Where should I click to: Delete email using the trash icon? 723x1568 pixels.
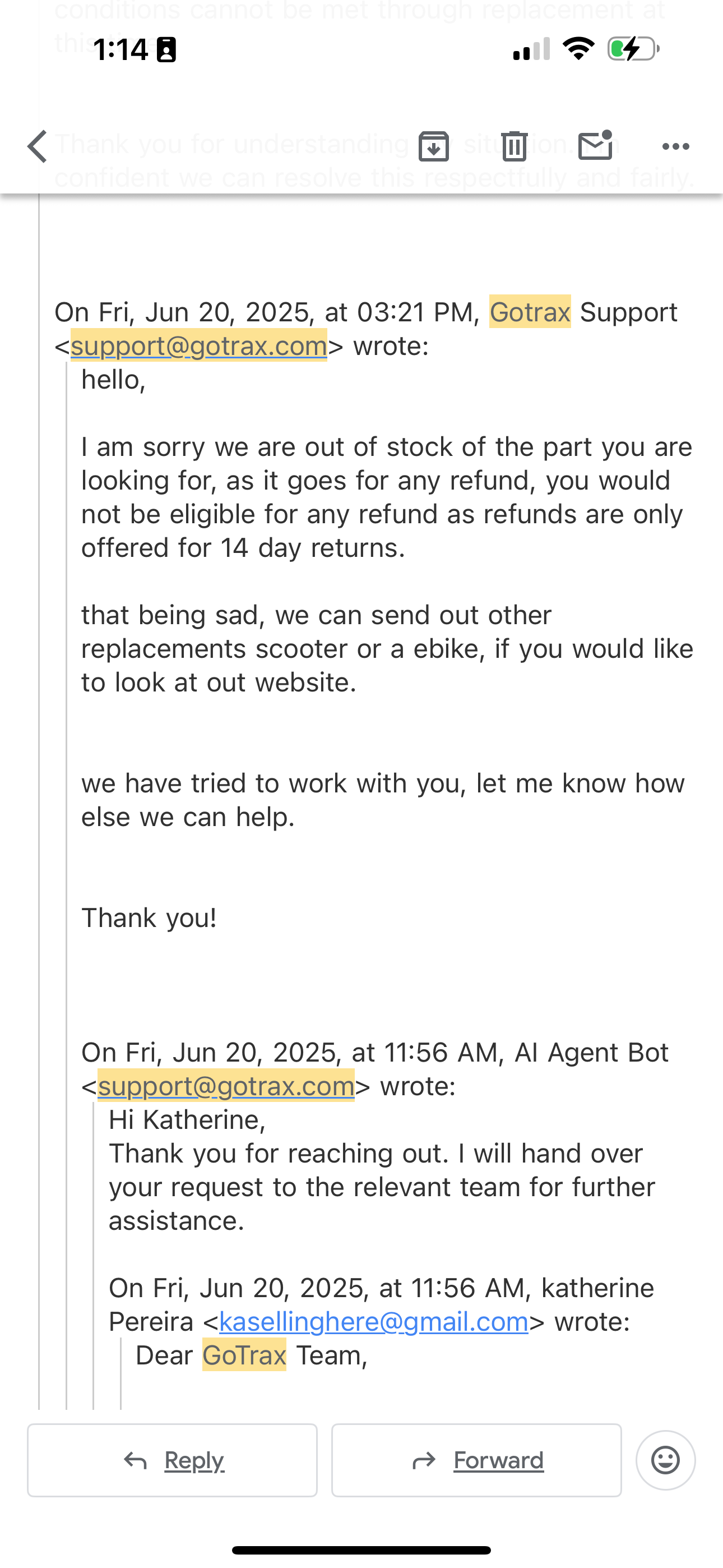point(515,146)
